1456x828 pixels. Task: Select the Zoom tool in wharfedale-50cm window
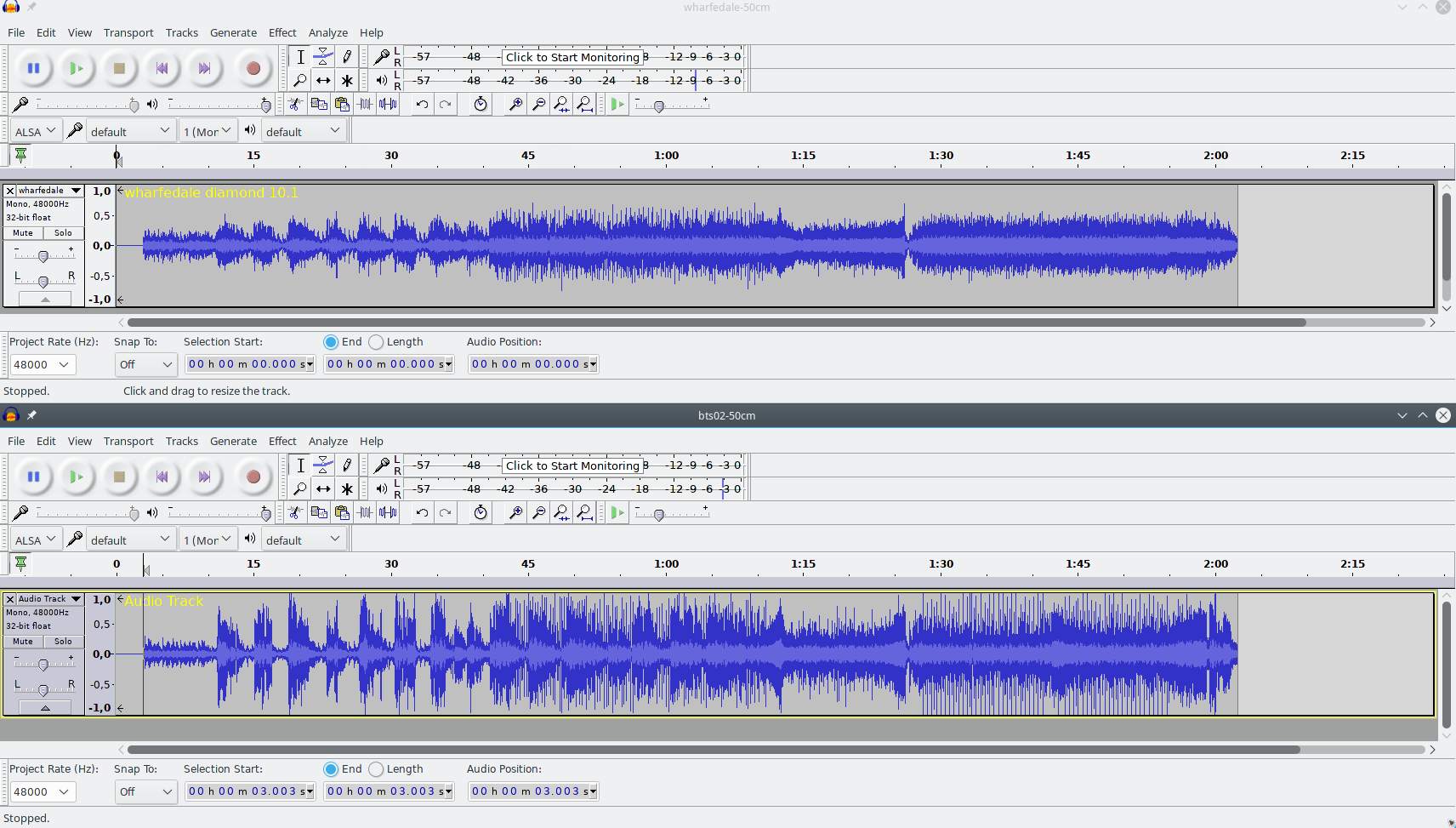(300, 81)
